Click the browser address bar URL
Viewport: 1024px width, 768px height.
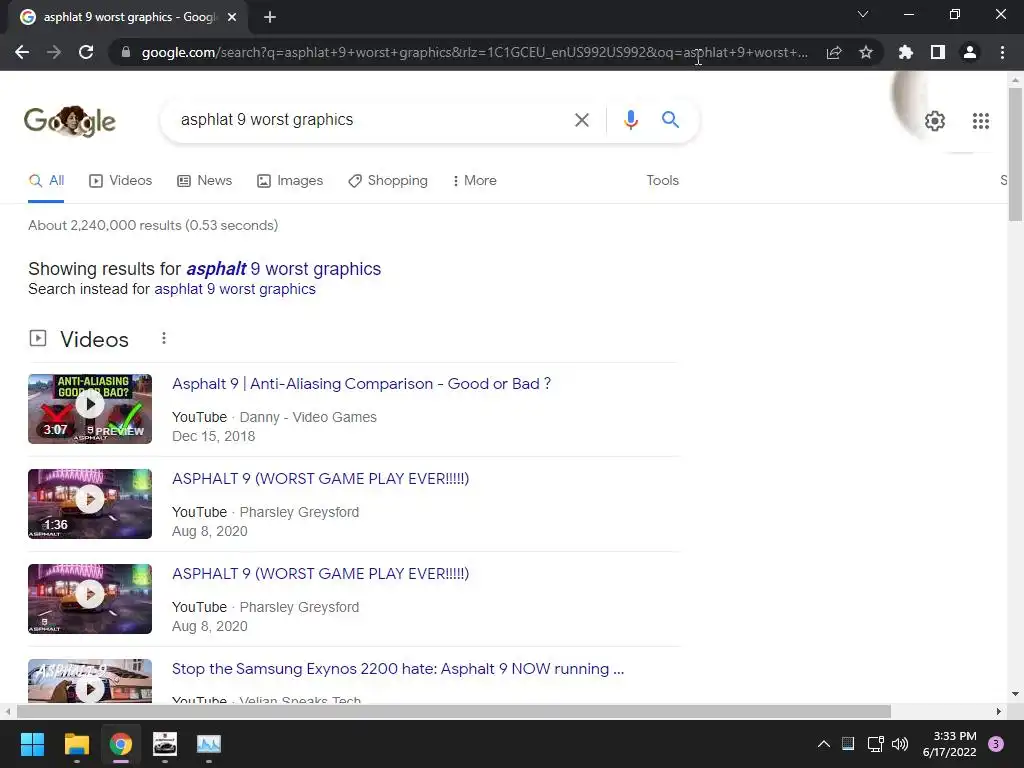coord(475,52)
